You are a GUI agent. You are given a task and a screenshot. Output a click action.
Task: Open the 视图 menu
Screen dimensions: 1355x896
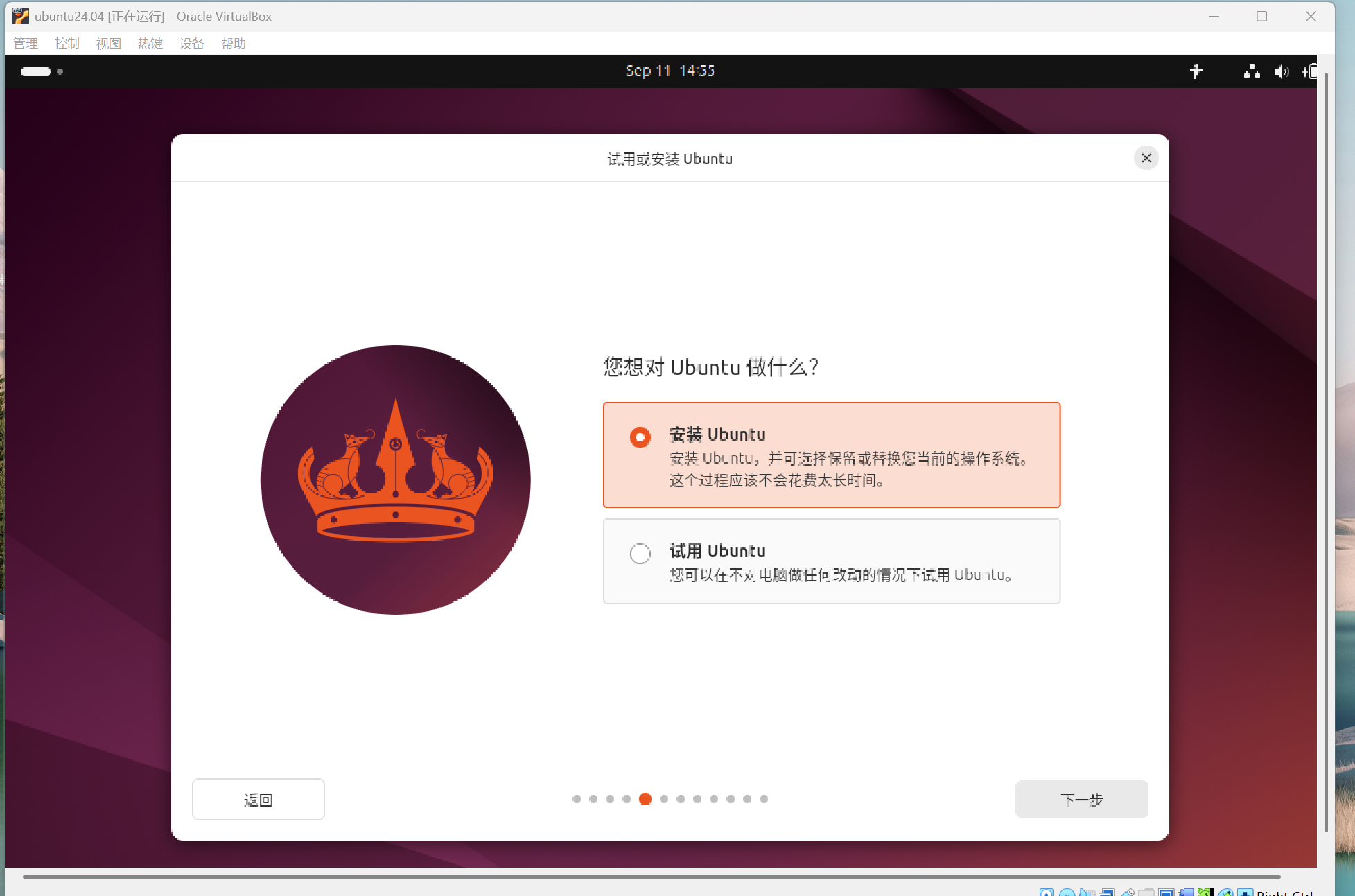tap(109, 44)
